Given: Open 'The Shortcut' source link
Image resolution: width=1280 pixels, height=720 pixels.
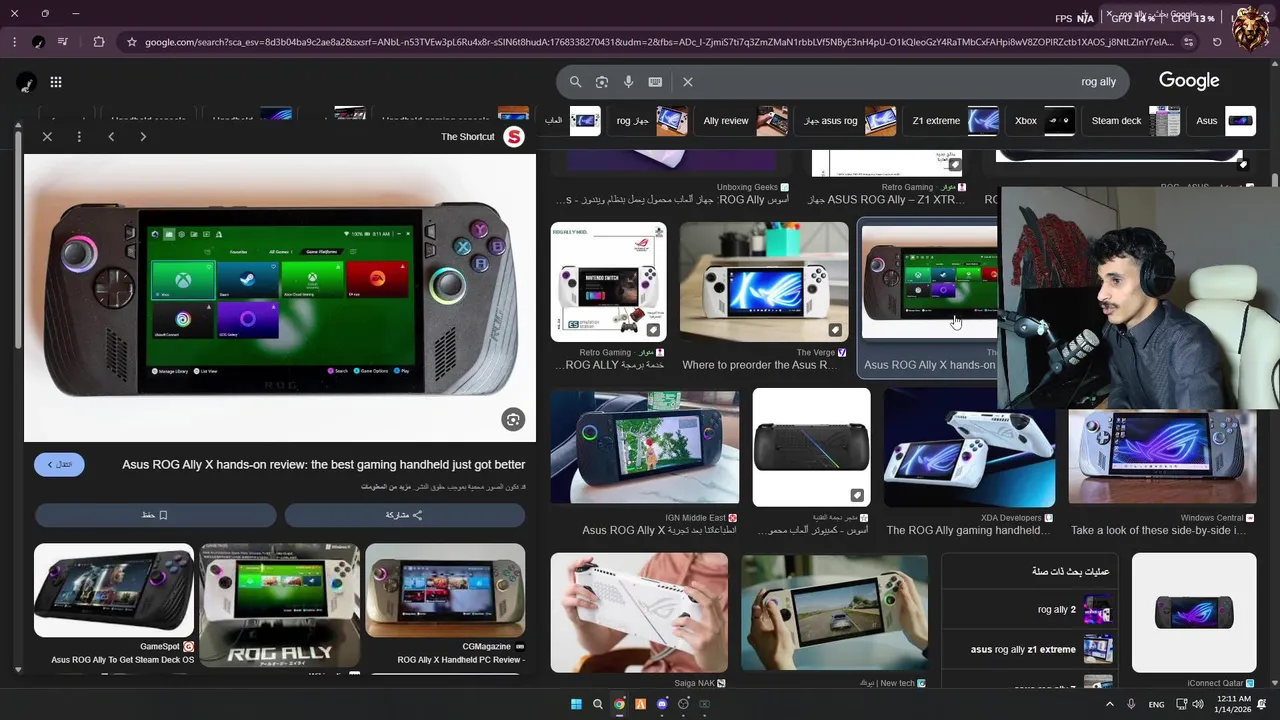Looking at the screenshot, I should [467, 137].
